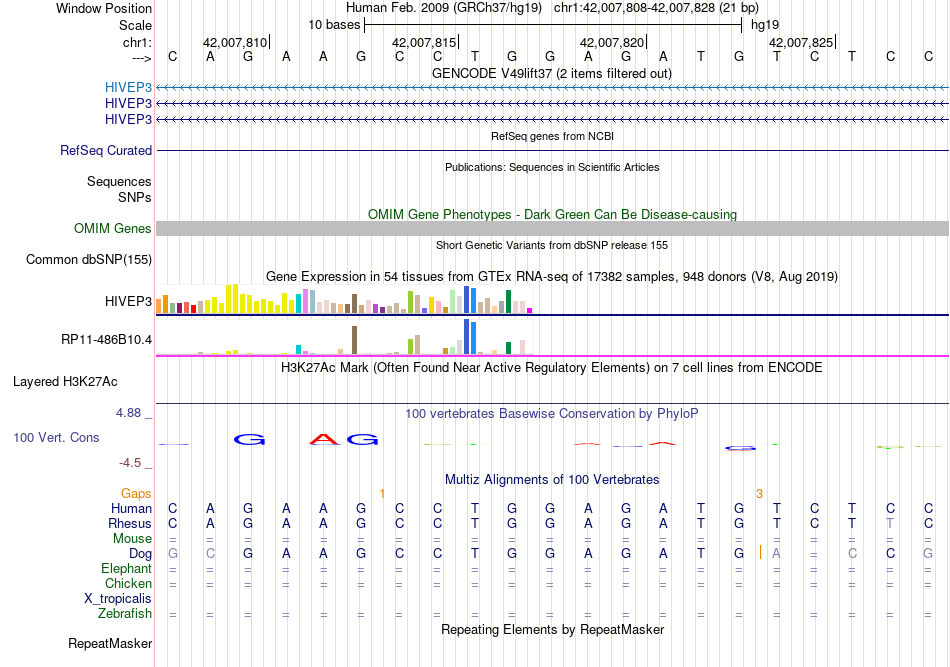Click the 42,007,820 coordinate marker
This screenshot has width=950, height=667.
(x=612, y=42)
